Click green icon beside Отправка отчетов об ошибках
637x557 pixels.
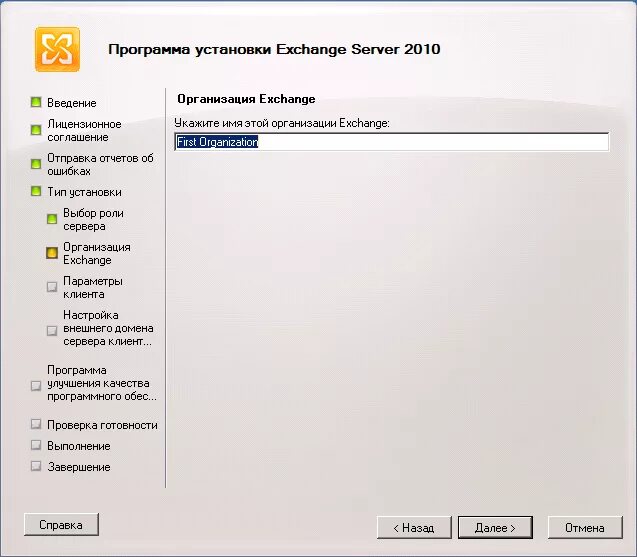point(36,164)
